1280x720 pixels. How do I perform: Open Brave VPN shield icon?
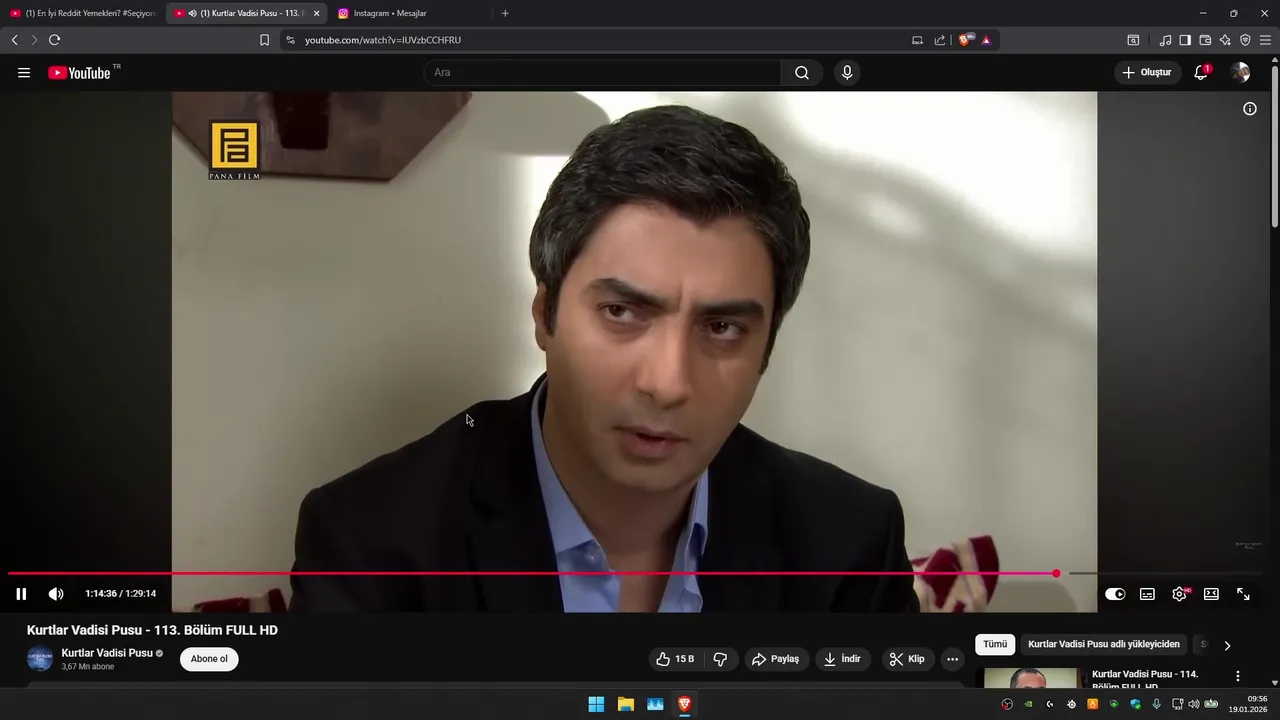point(1245,40)
